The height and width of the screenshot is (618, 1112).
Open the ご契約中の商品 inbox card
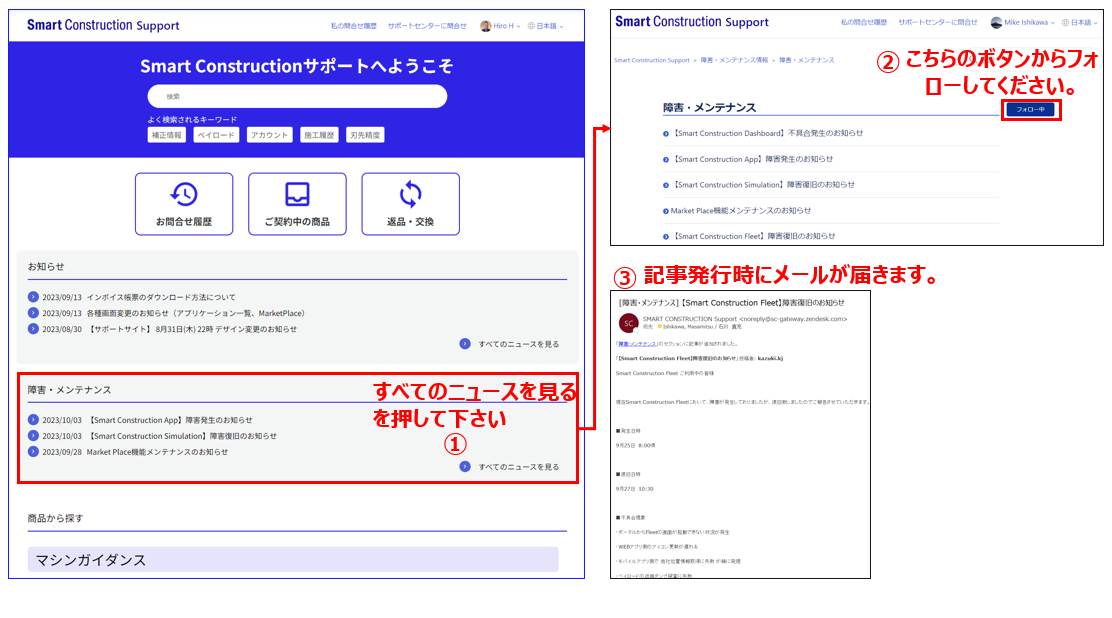[297, 204]
